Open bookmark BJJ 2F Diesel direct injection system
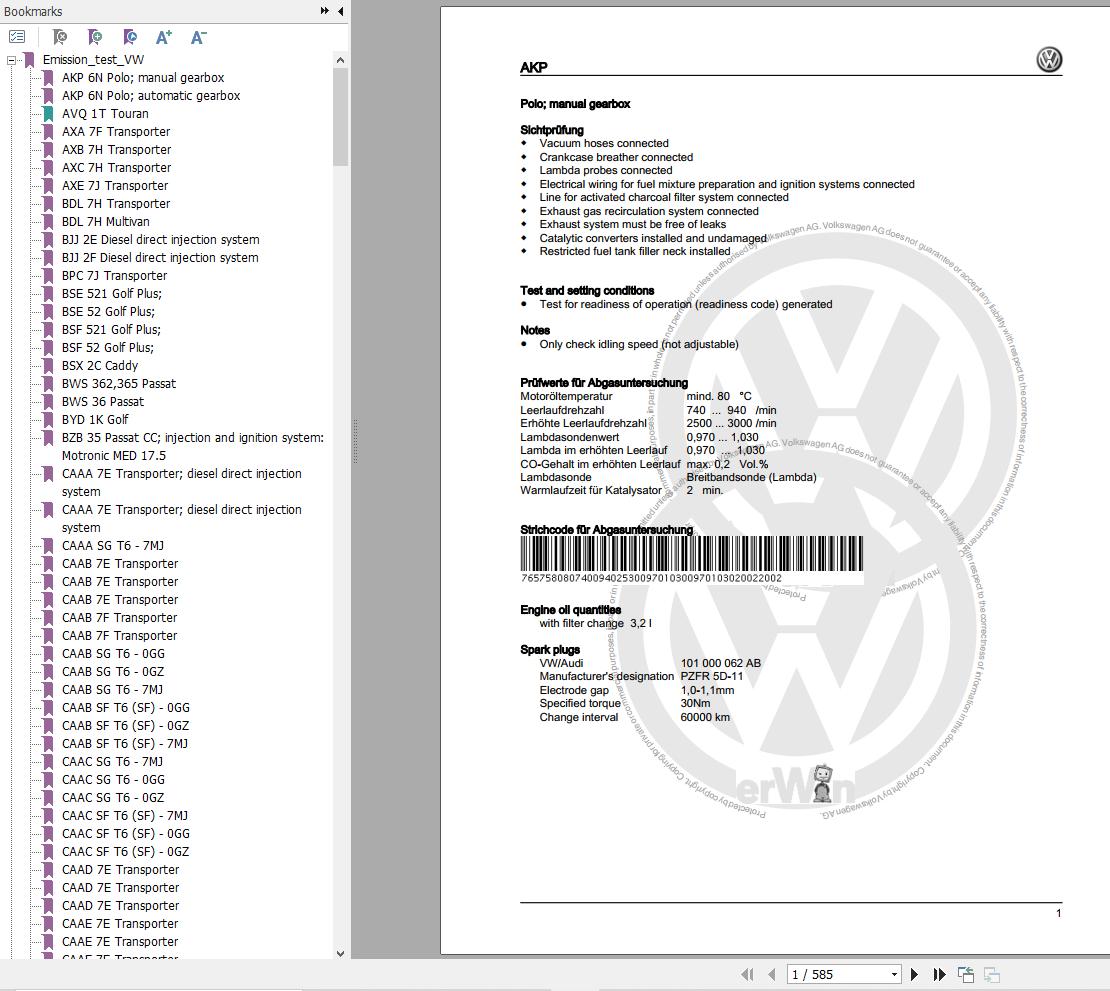 [160, 258]
